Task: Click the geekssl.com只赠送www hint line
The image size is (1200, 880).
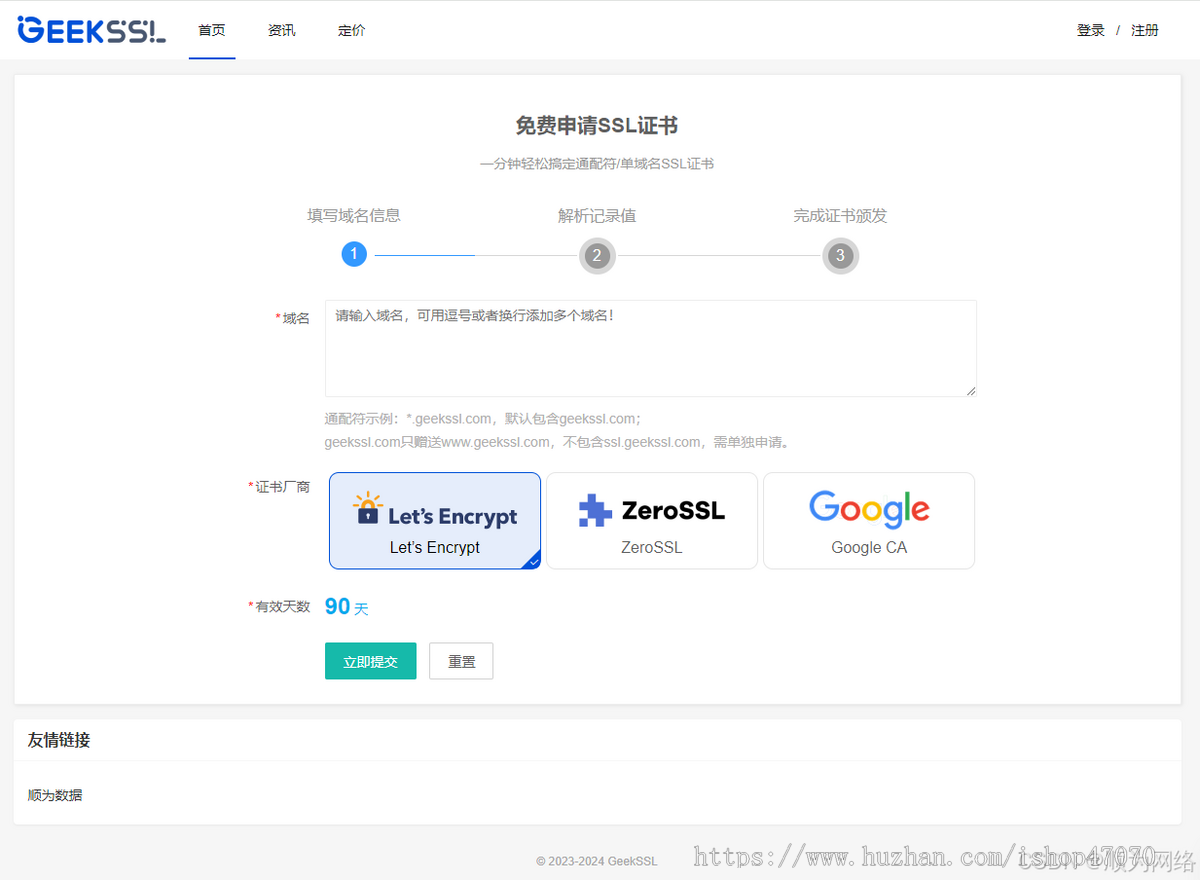Action: (557, 442)
